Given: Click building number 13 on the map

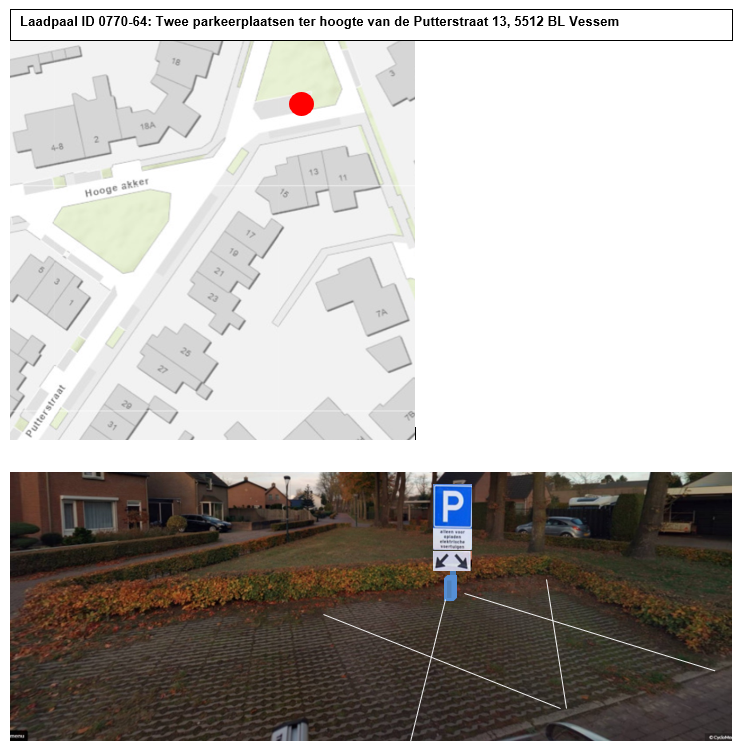Looking at the screenshot, I should (313, 172).
